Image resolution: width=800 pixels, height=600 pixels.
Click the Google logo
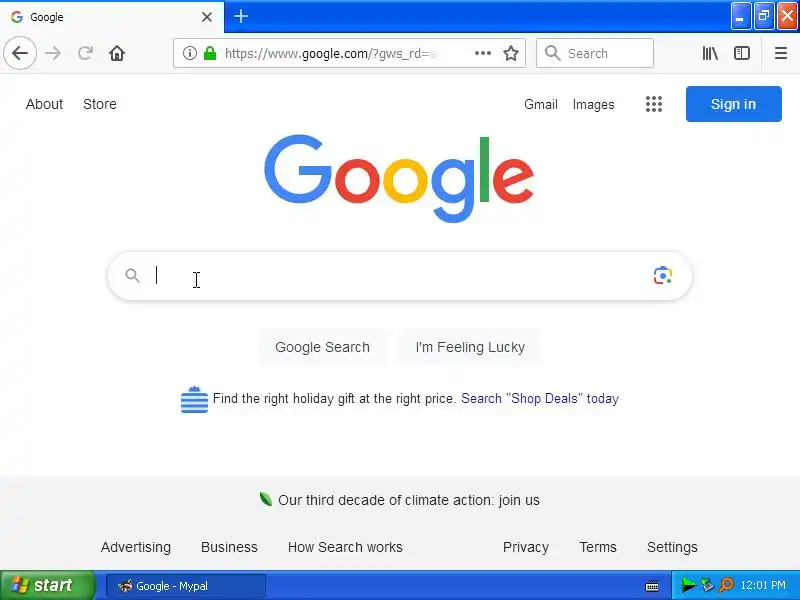click(x=399, y=178)
